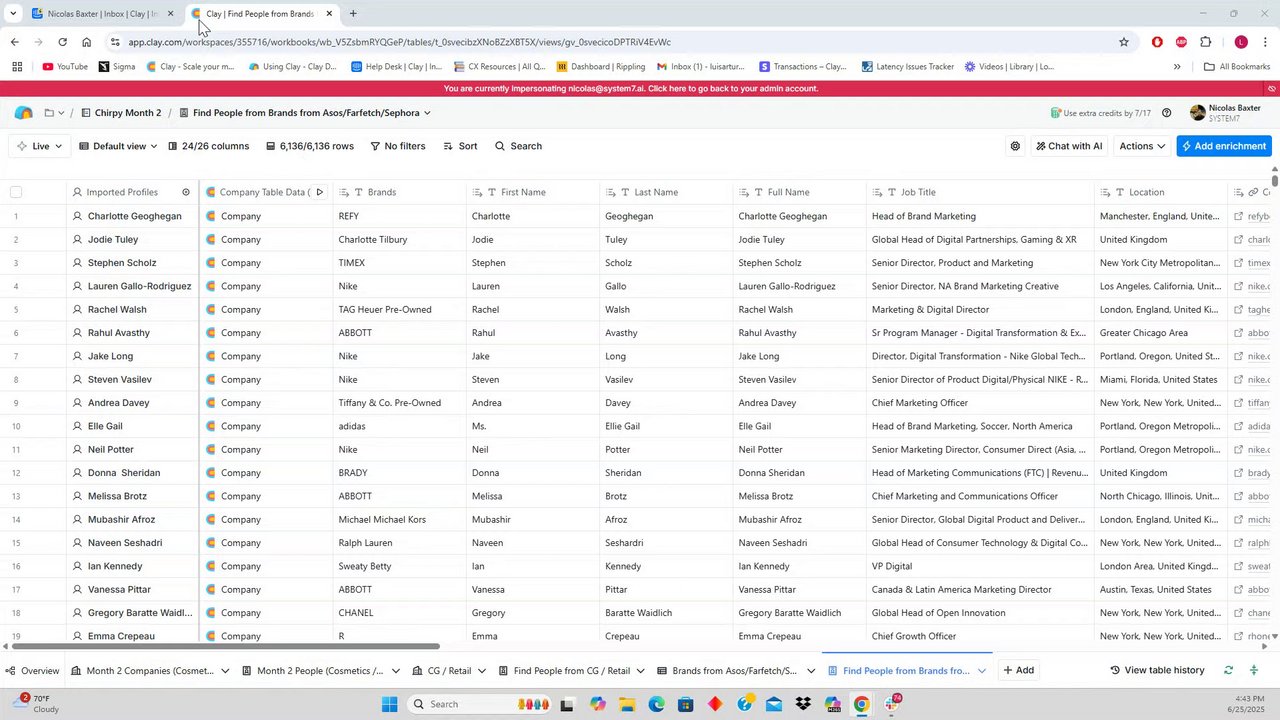Image resolution: width=1280 pixels, height=720 pixels.
Task: Click the Use extra credits by 7/17 notice
Action: click(x=1100, y=113)
